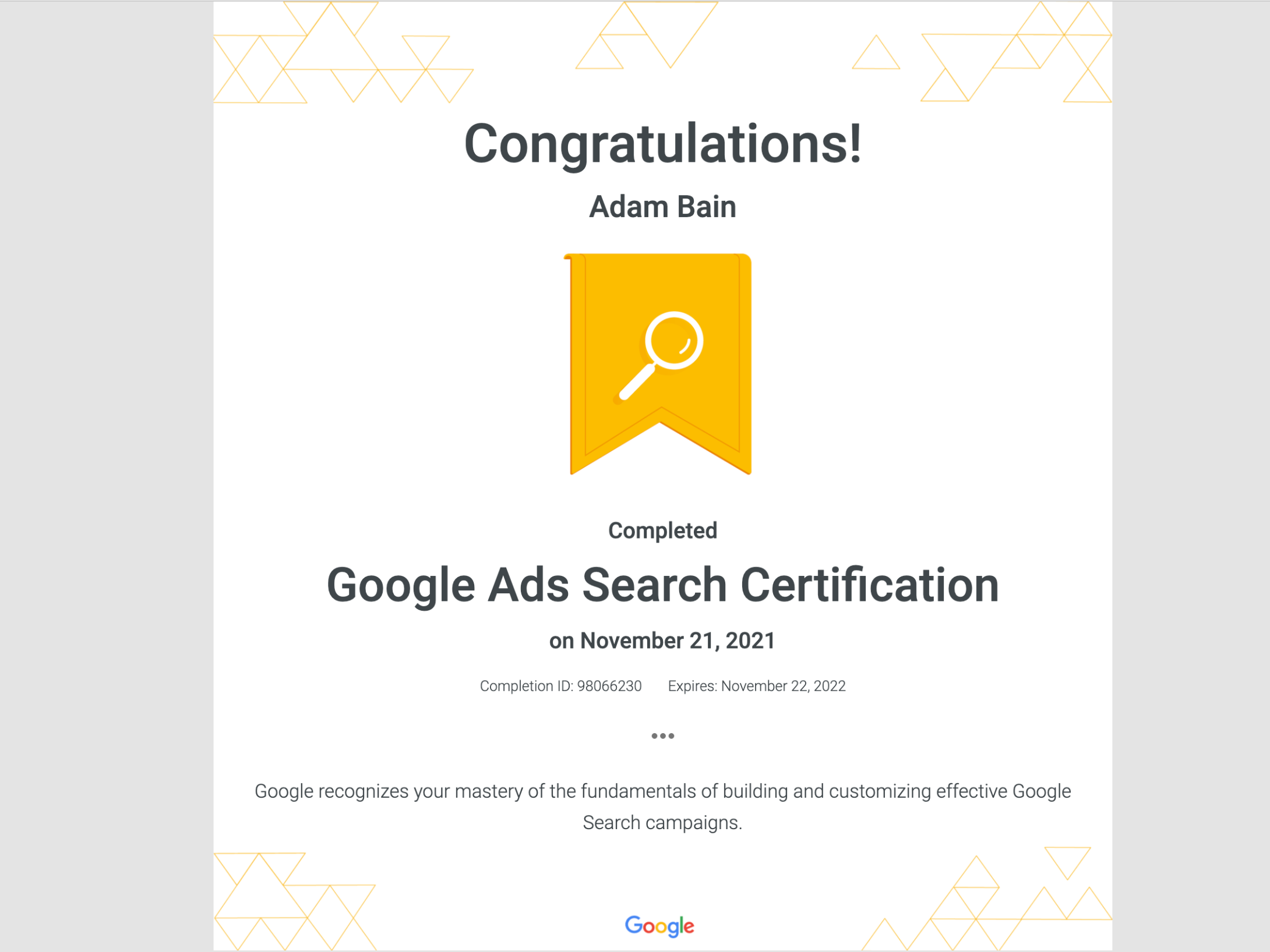Click the top-left triangle pattern decoration
Viewport: 1270px width, 952px height.
pos(343,52)
